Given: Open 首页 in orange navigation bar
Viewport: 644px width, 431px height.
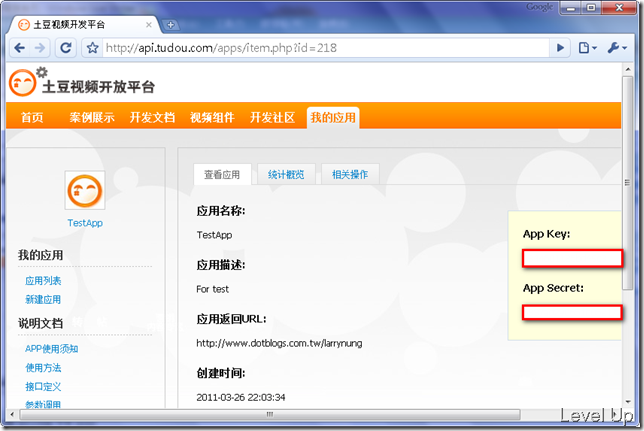Looking at the screenshot, I should click(x=32, y=118).
